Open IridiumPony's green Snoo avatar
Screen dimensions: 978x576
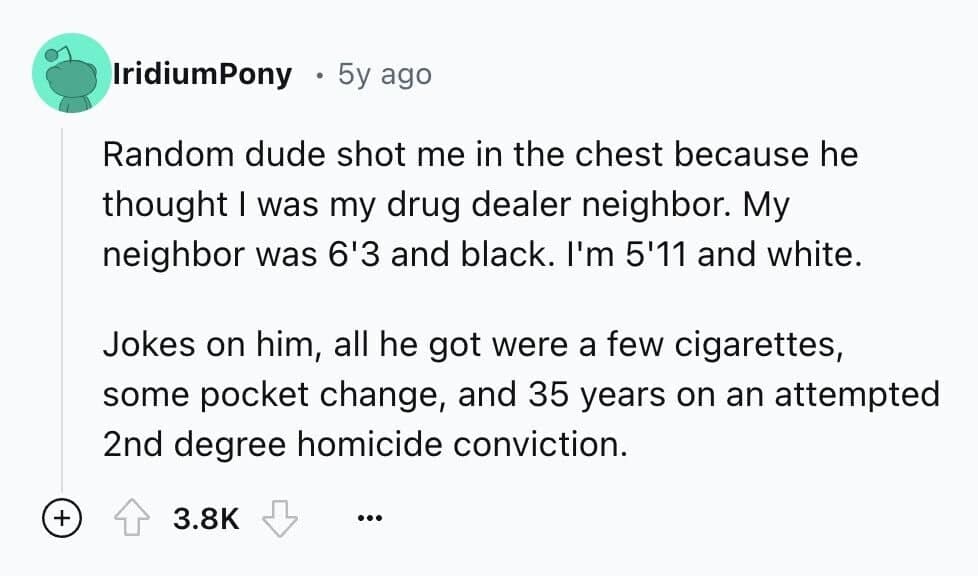pos(70,73)
